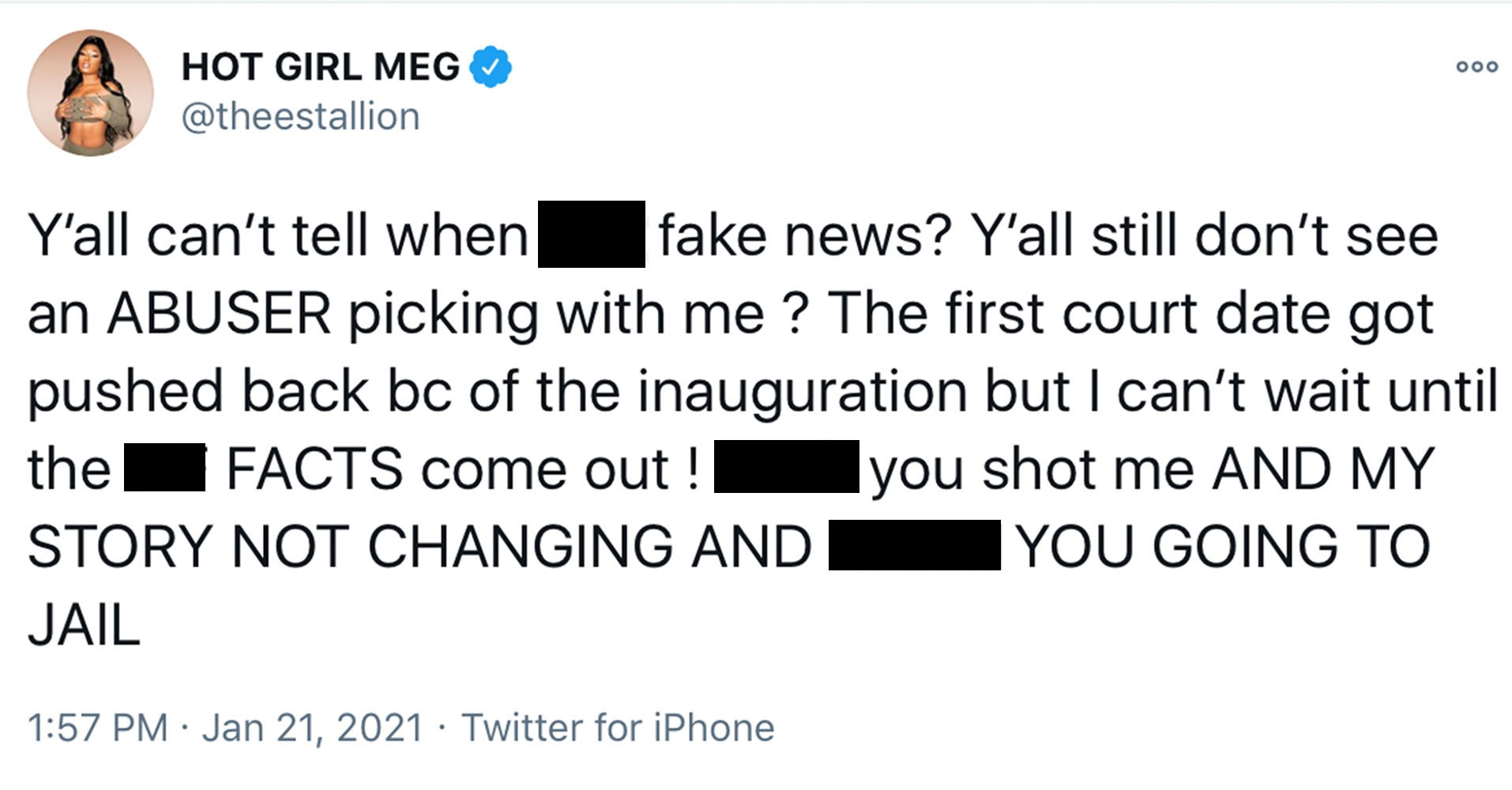This screenshot has height=790, width=1512.
Task: Open the Twitter for iPhone source link
Action: click(x=618, y=728)
